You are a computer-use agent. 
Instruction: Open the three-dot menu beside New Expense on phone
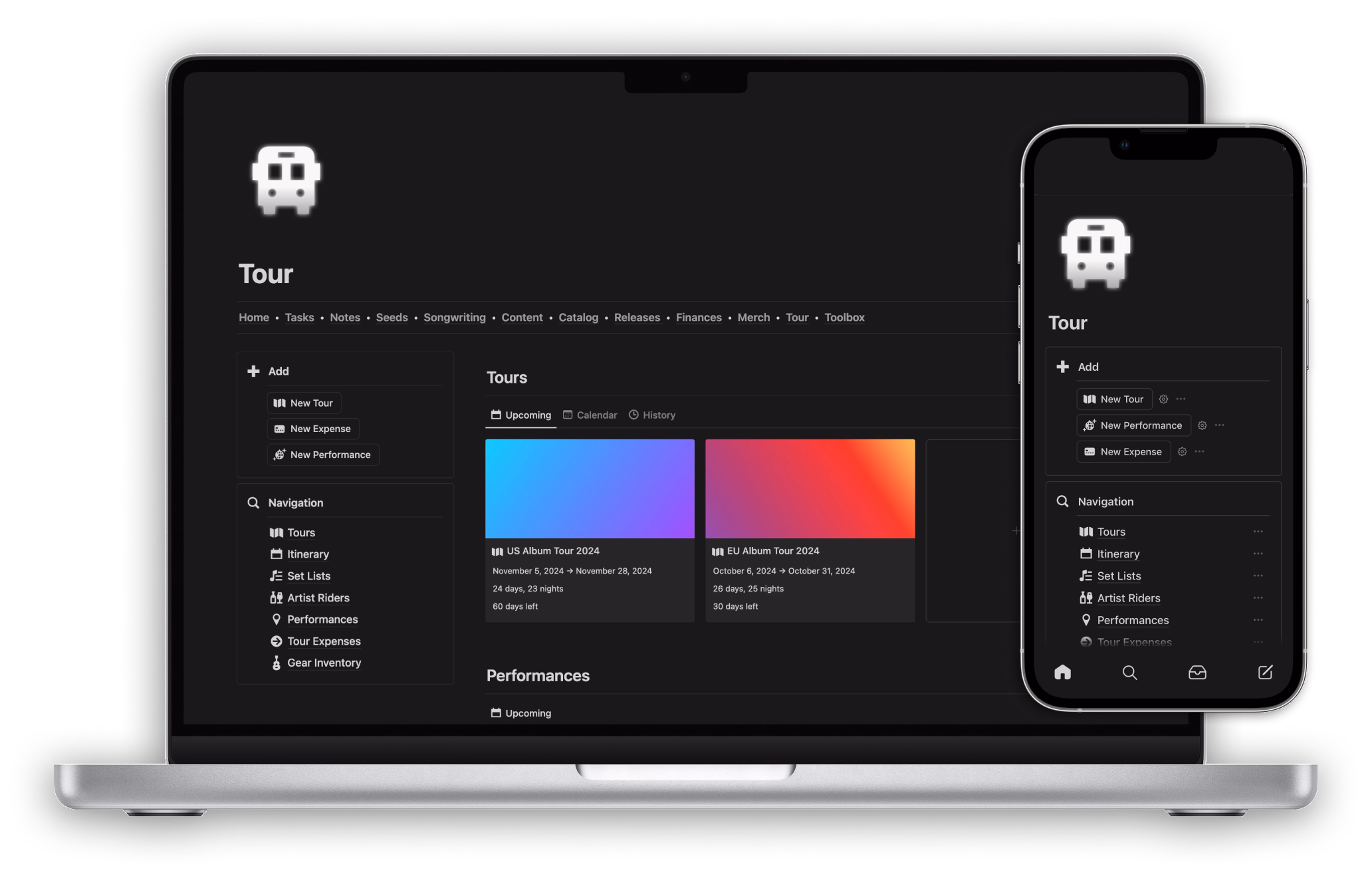point(1199,451)
